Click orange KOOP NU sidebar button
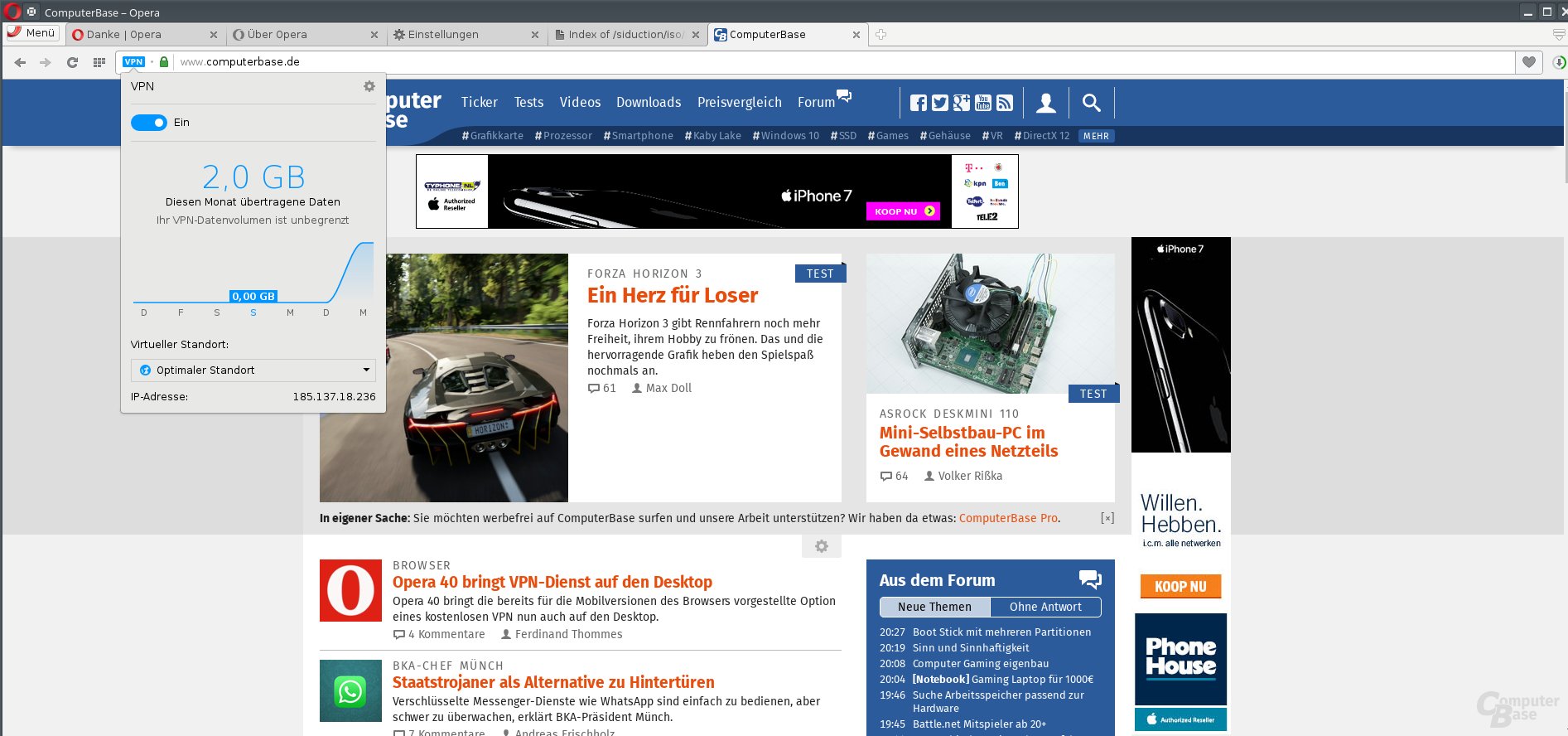Screen dimensions: 1568x736 (1180, 586)
